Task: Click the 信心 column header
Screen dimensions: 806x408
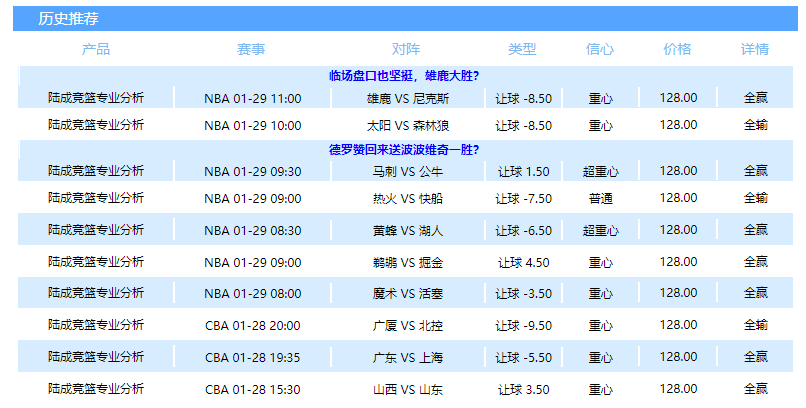Action: 600,49
